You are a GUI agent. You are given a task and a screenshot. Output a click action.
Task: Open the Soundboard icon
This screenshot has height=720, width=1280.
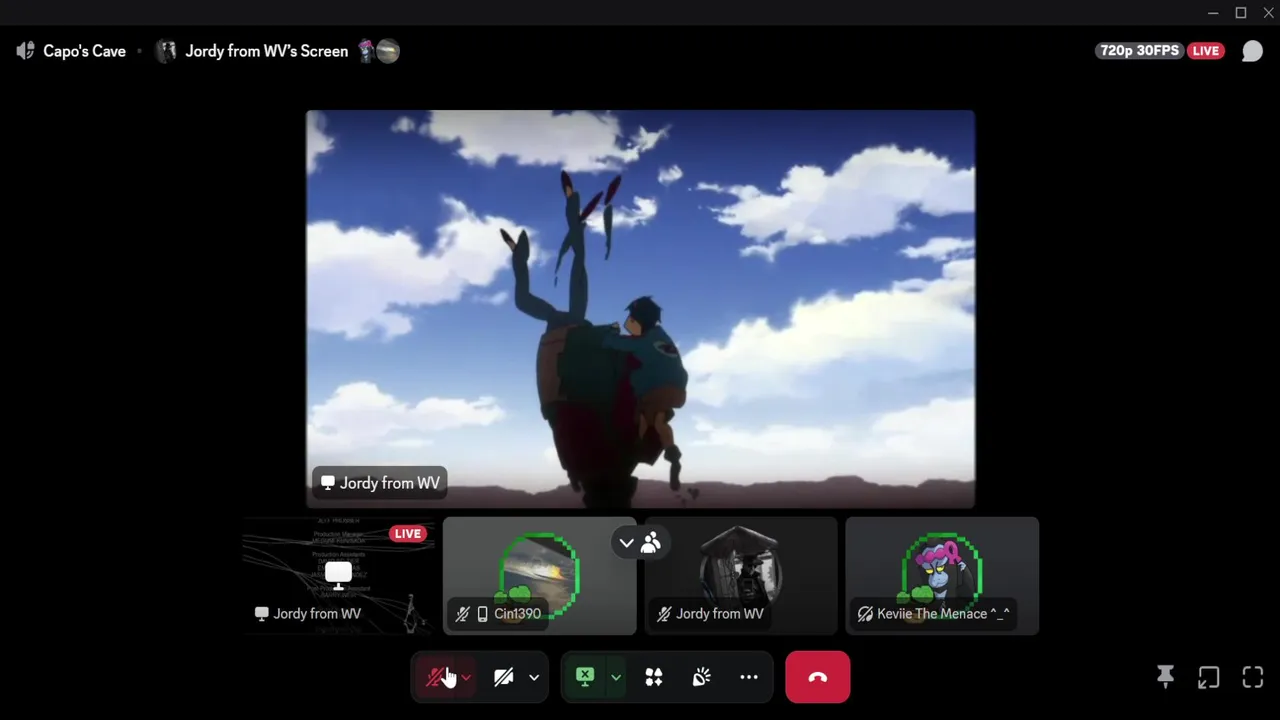702,677
